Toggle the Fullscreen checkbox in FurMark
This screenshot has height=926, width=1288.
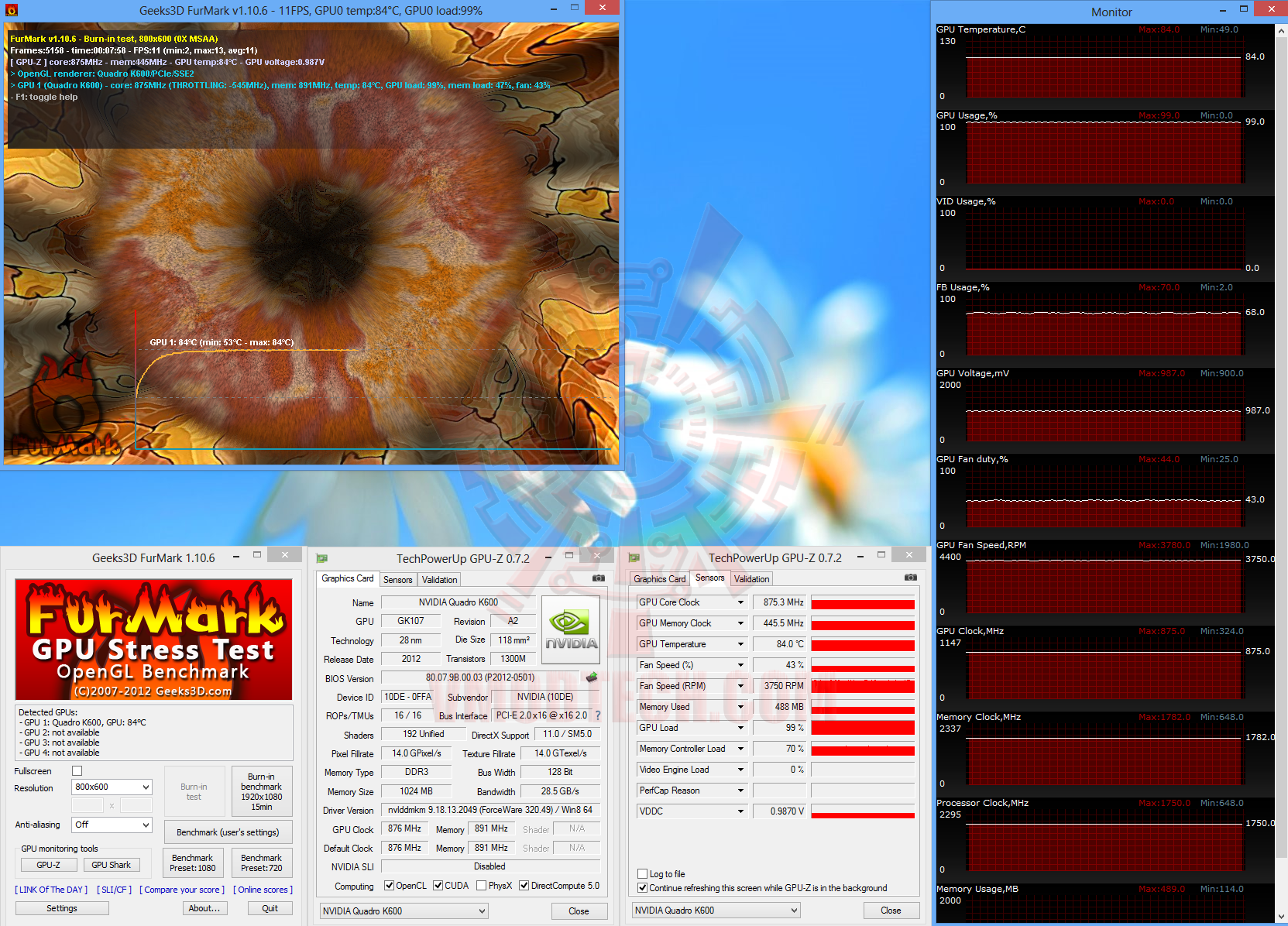pyautogui.click(x=77, y=771)
